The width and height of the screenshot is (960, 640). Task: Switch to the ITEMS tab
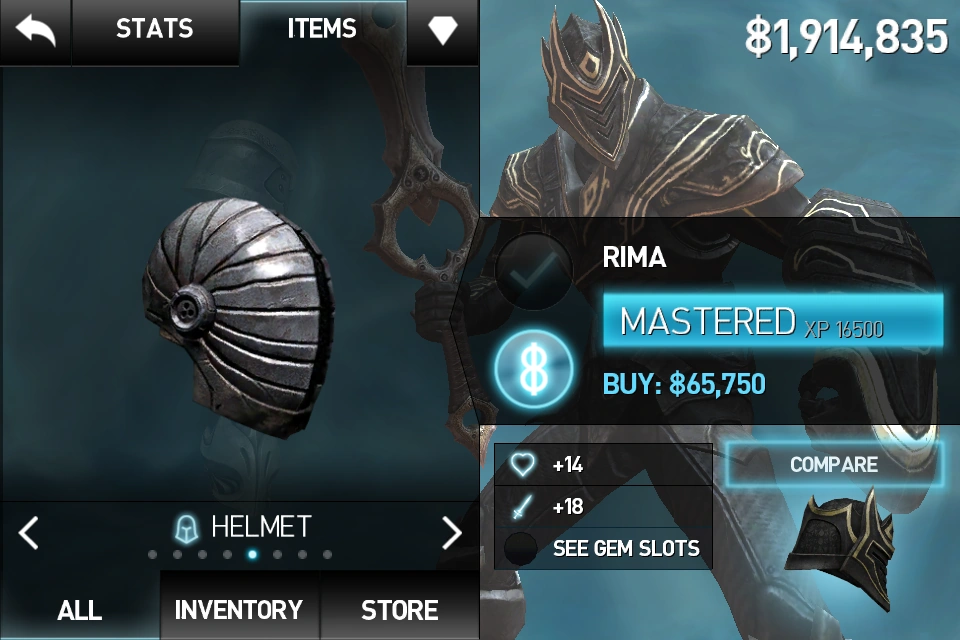click(x=322, y=29)
